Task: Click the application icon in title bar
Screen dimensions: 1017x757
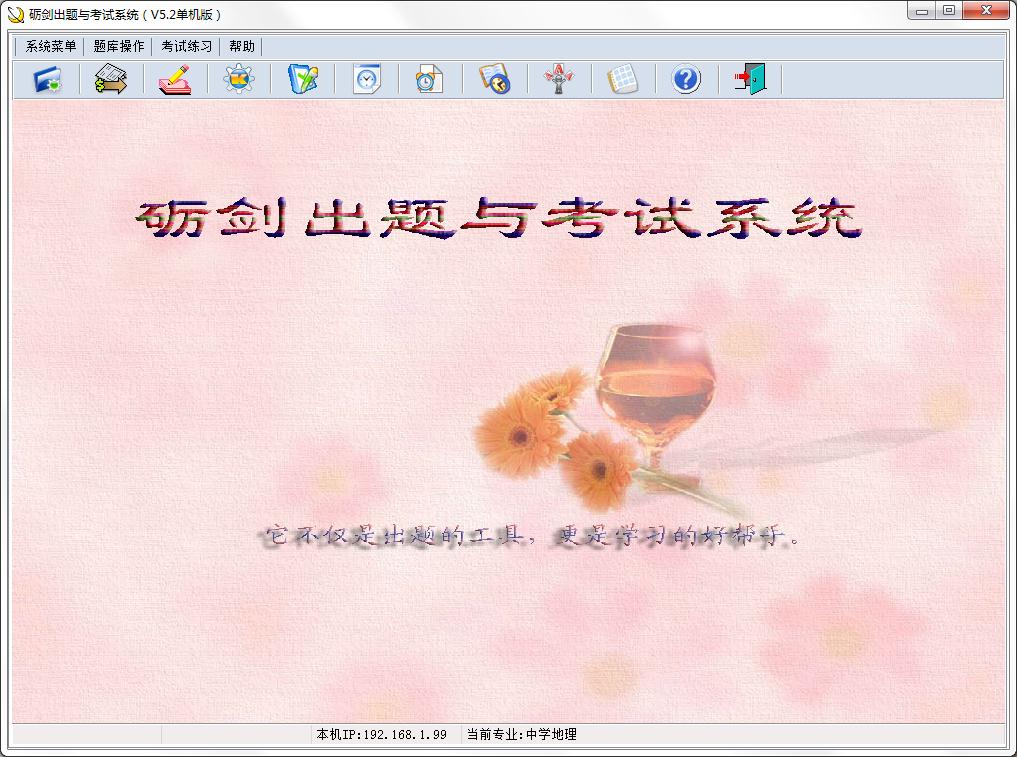Action: 16,14
